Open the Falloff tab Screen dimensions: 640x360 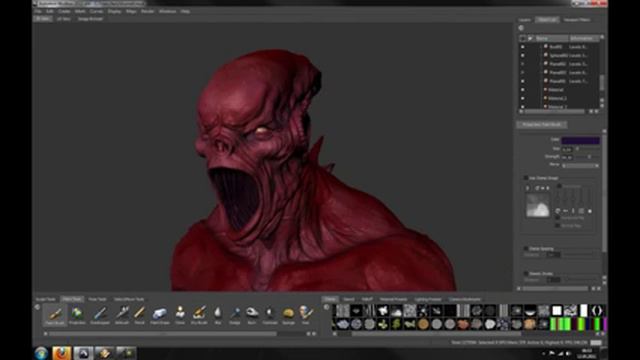point(367,299)
